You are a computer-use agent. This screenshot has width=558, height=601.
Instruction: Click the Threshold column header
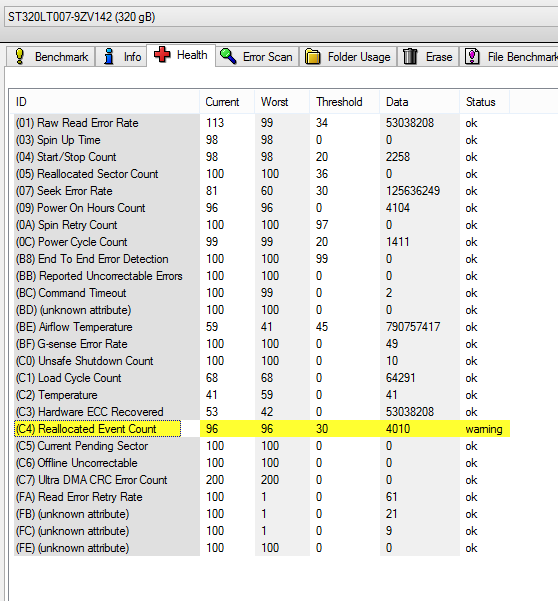(x=344, y=102)
